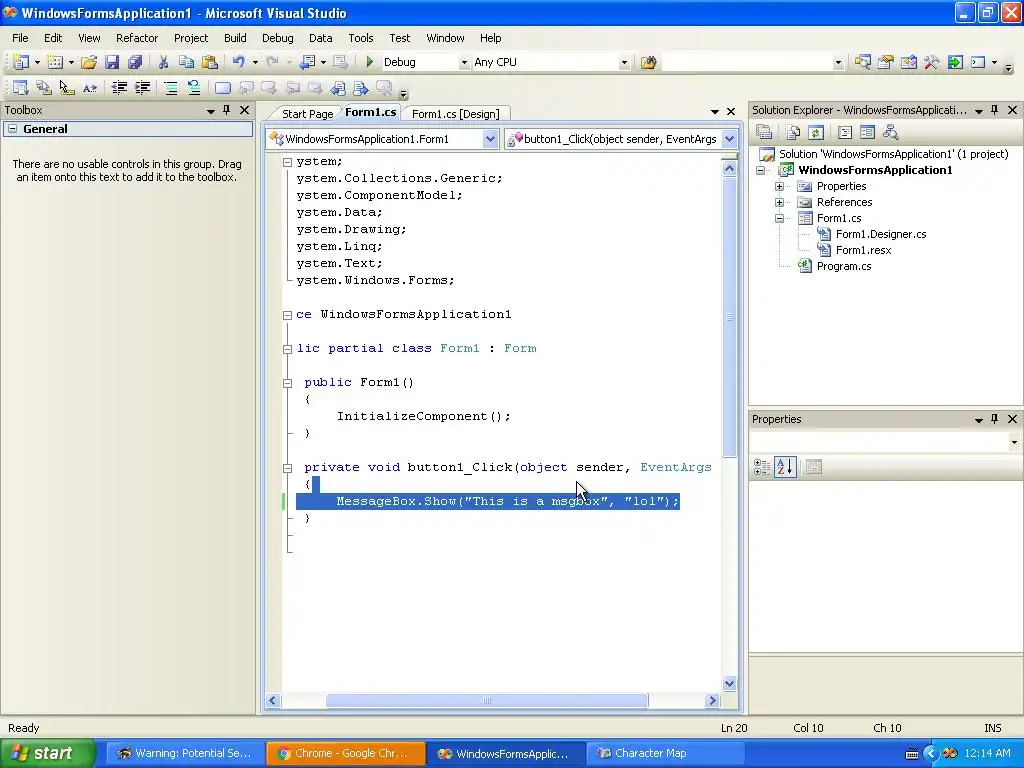
Task: Collapse the button1_Click method outline
Action: [x=287, y=468]
